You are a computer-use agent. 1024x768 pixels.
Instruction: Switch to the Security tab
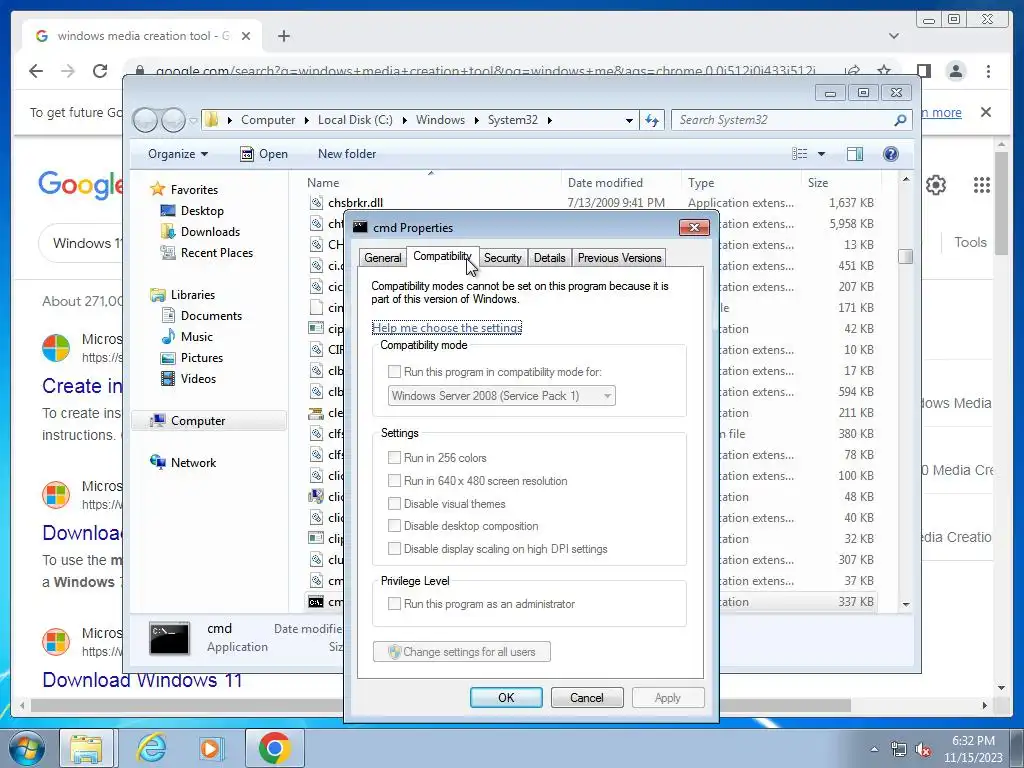(x=503, y=258)
